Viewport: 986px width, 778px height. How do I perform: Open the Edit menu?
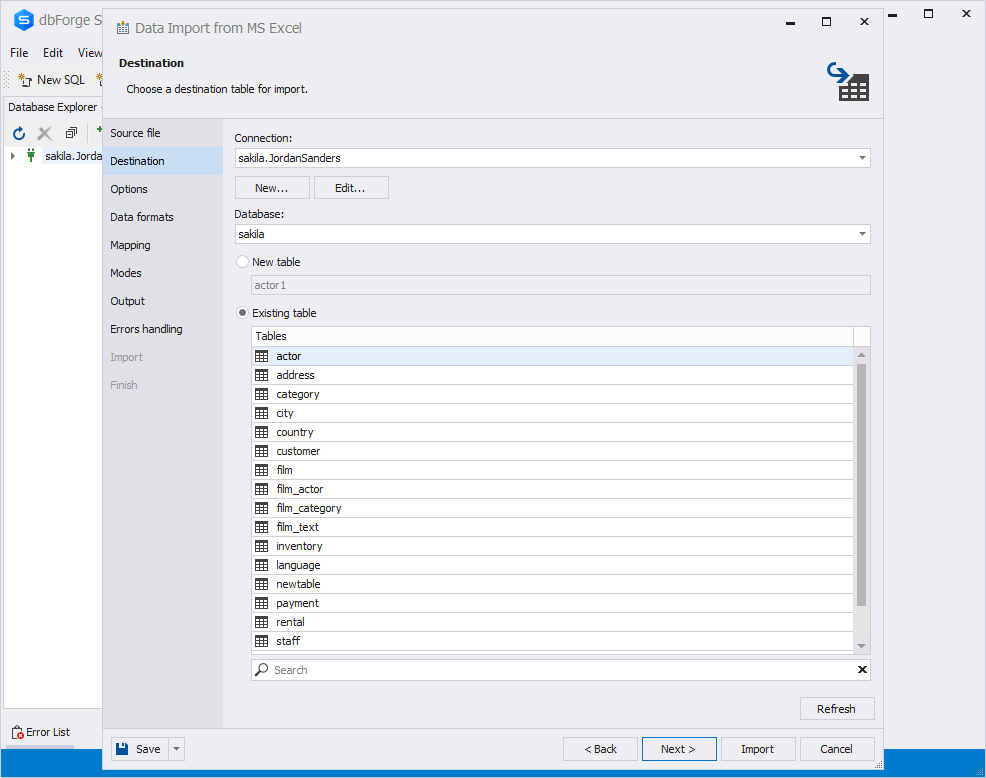(53, 53)
